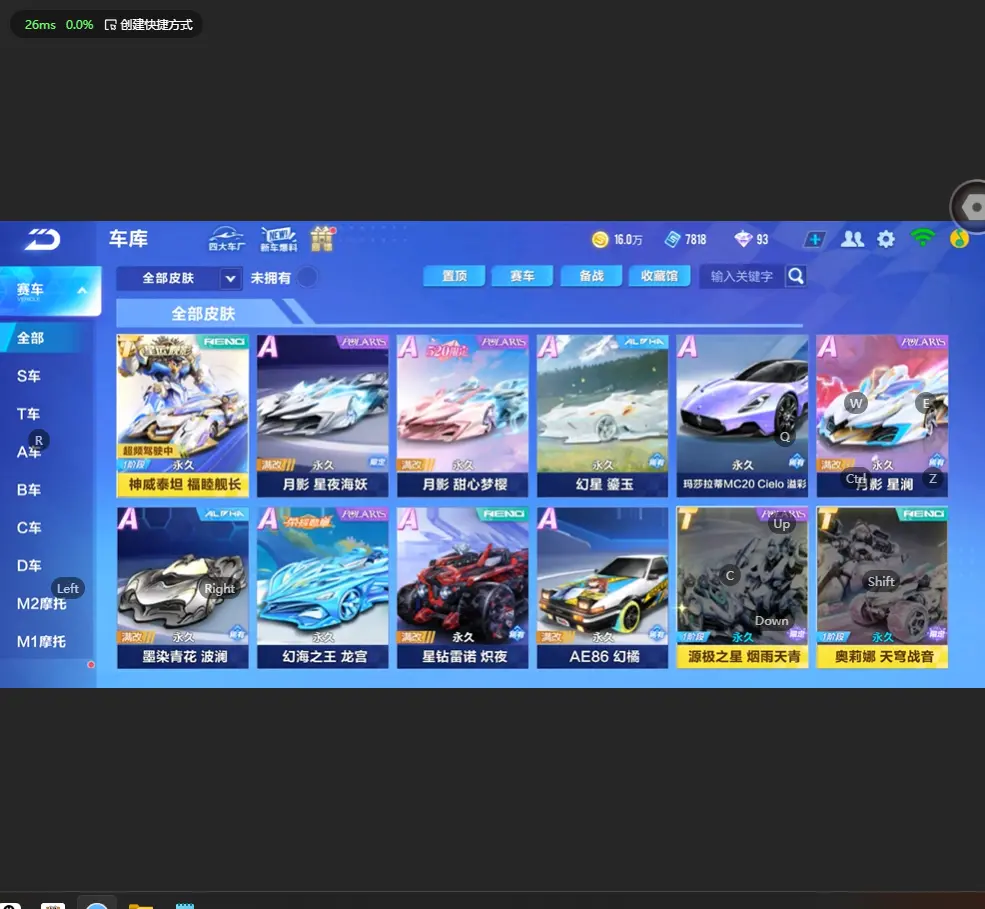Viewport: 985px width, 909px height.
Task: Click the 0.0% usage indicator
Action: click(x=79, y=25)
